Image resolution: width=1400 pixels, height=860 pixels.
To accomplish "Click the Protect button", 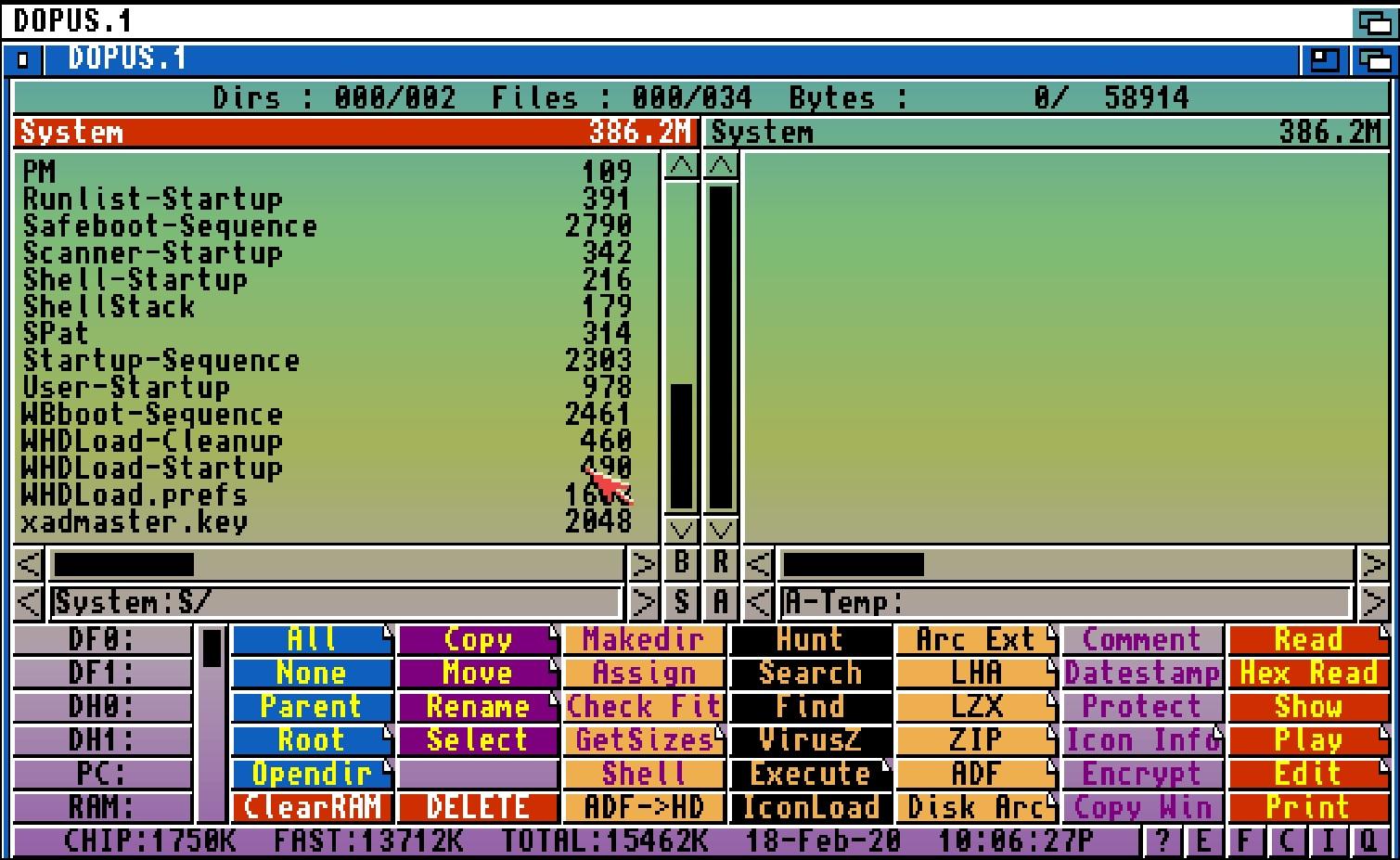I will pos(1143,706).
